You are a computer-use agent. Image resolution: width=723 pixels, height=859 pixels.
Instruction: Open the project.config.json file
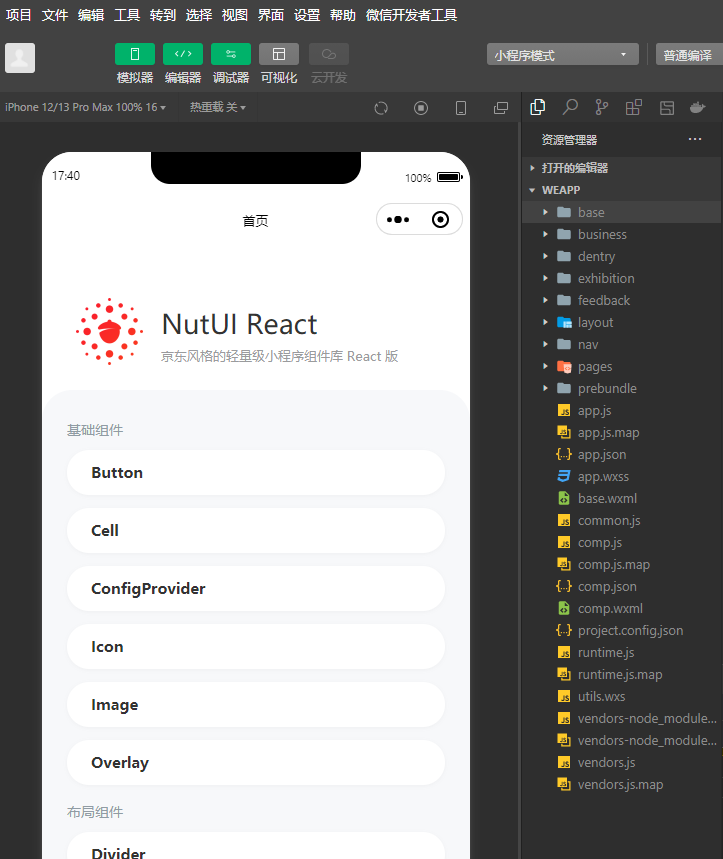622,631
